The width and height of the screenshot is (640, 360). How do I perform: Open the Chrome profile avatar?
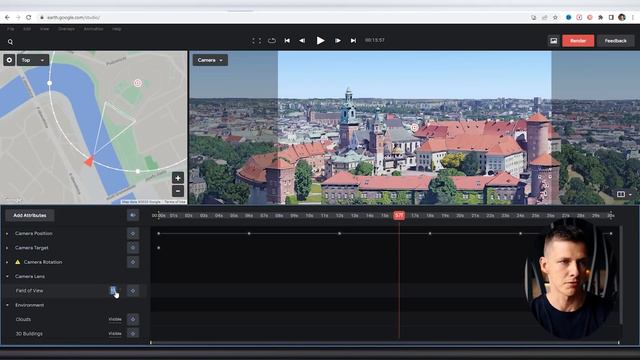click(622, 18)
